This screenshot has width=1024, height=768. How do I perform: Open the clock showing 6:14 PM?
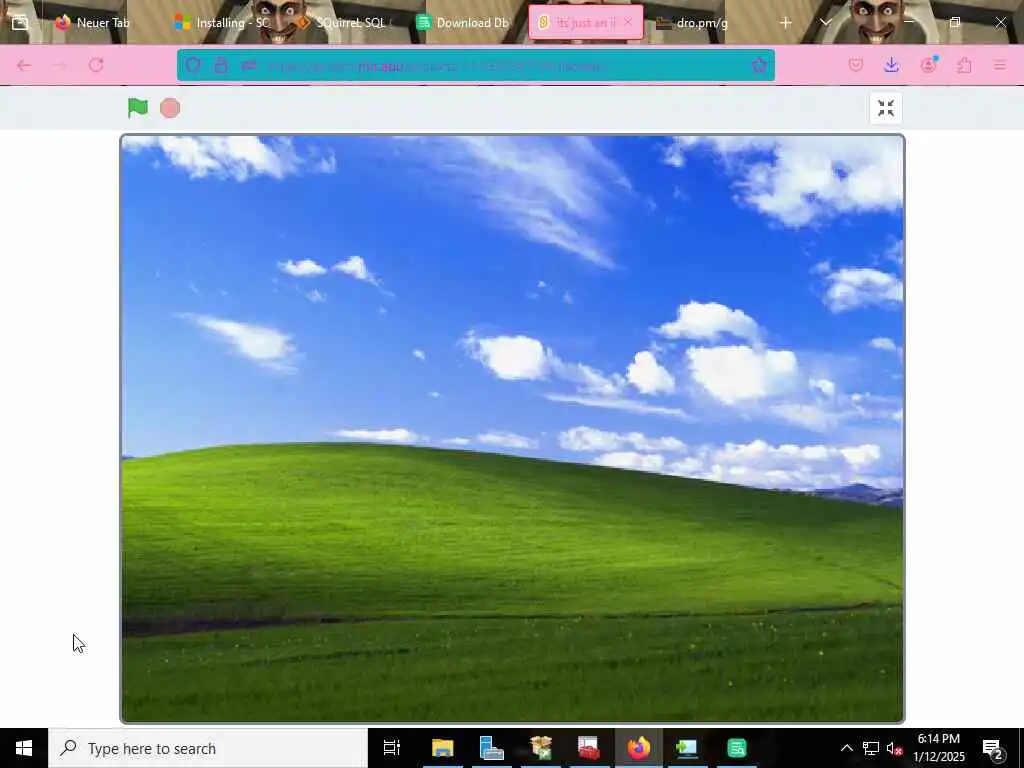938,748
